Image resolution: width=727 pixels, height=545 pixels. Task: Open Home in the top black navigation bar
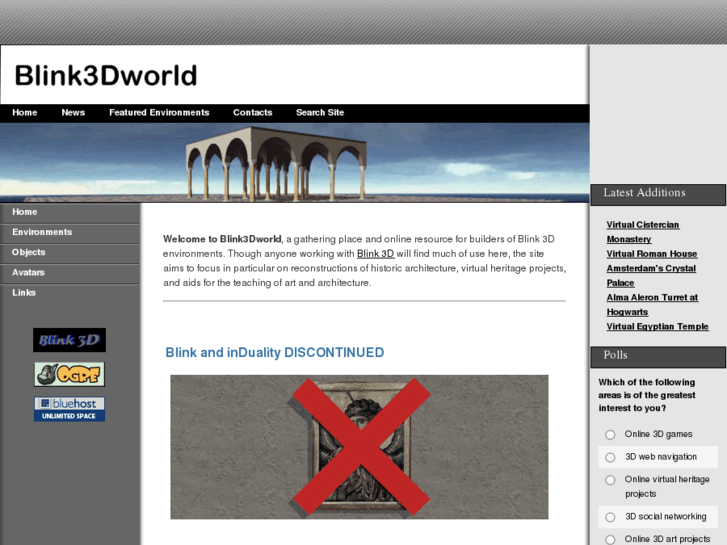point(25,113)
